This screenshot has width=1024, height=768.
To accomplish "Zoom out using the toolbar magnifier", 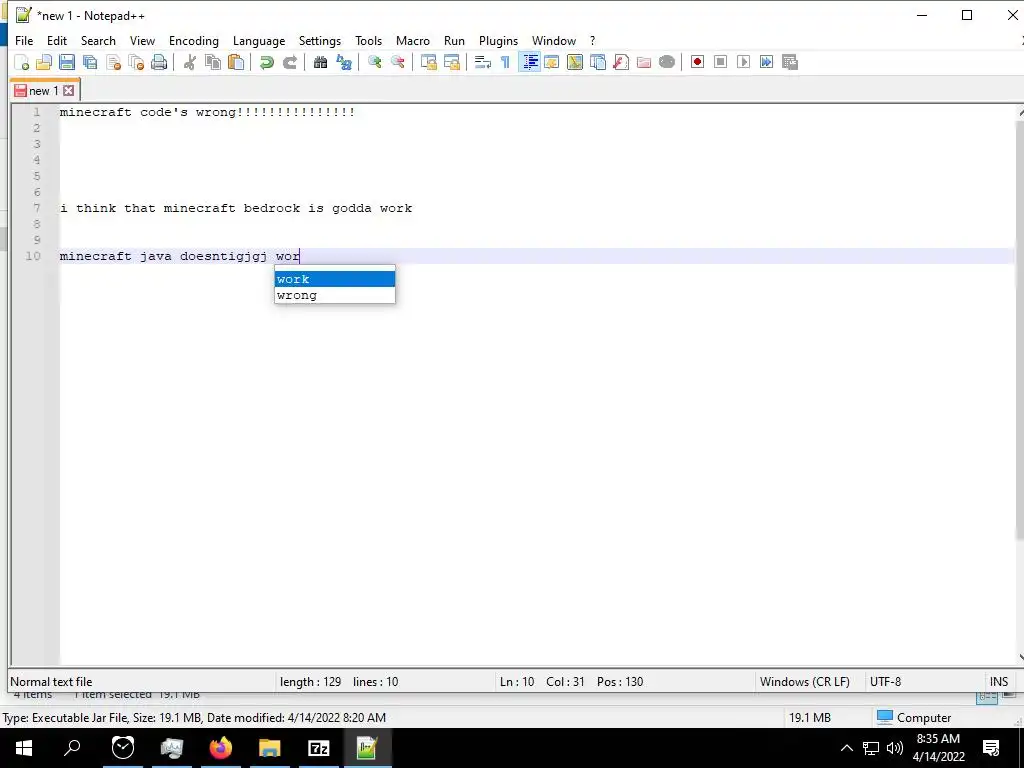I will coord(397,62).
